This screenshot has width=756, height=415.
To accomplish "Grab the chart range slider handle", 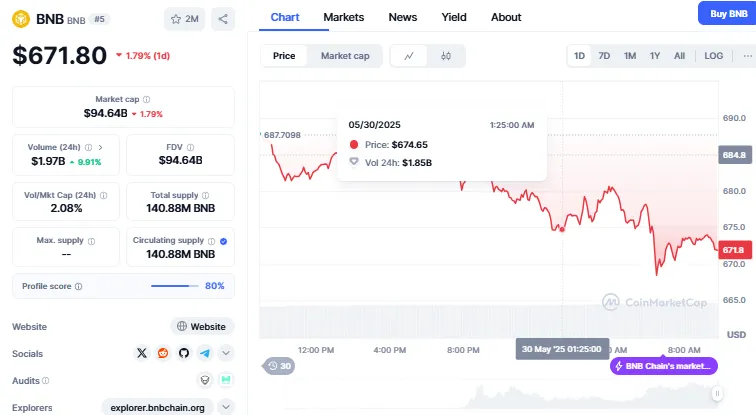I will pyautogui.click(x=717, y=394).
